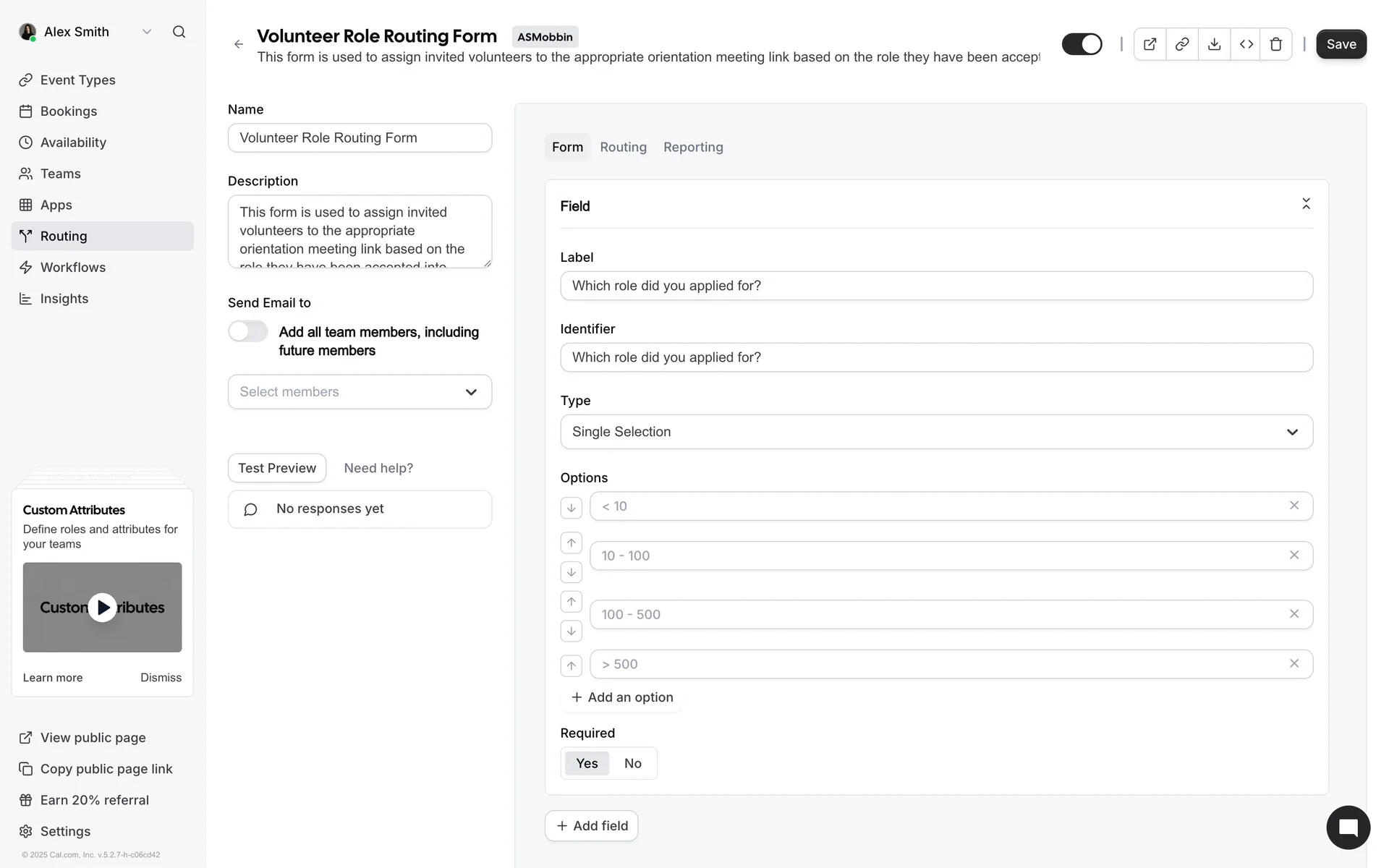Click the copy link icon in header
This screenshot has width=1389, height=868.
(x=1181, y=44)
